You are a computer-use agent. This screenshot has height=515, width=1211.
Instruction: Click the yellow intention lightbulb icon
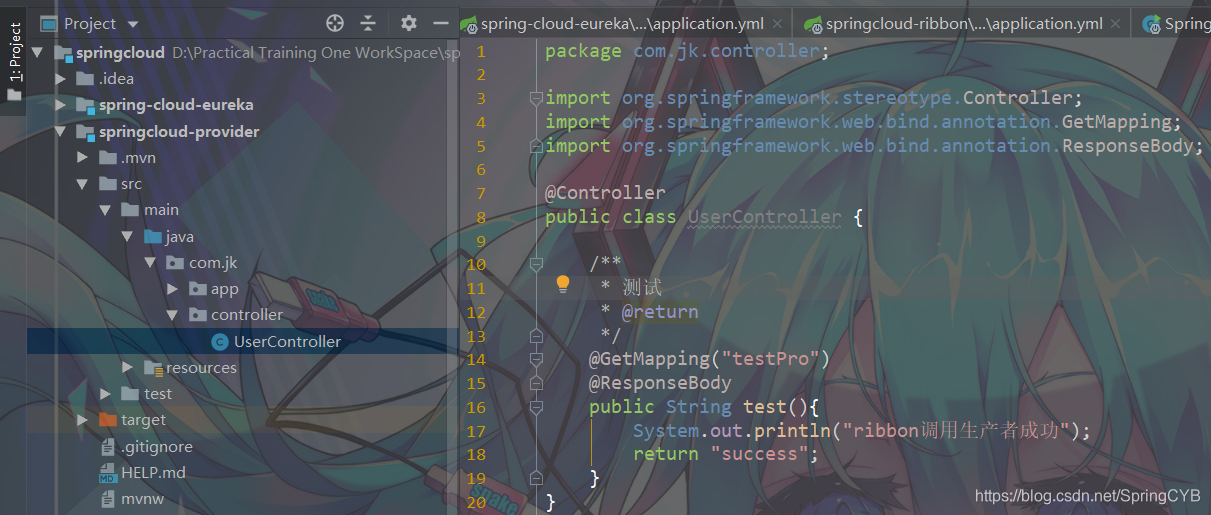point(563,284)
